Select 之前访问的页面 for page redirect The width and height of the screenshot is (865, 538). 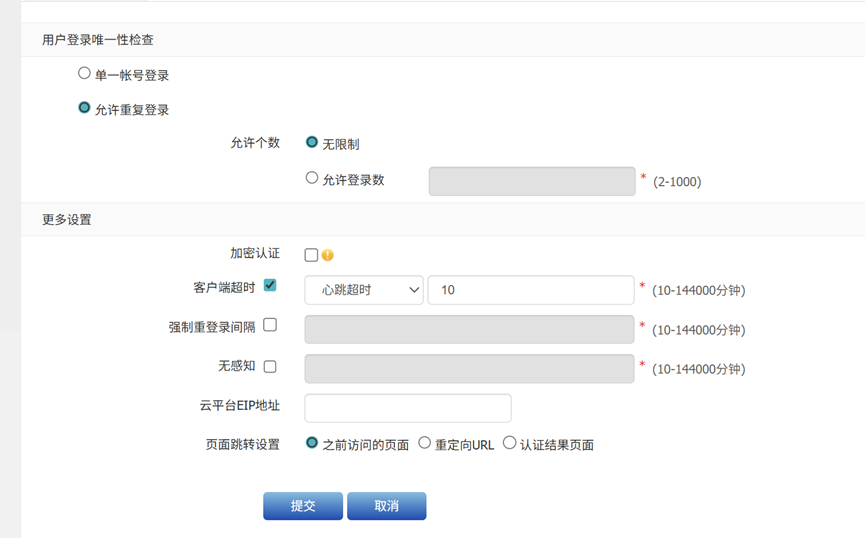click(x=312, y=443)
